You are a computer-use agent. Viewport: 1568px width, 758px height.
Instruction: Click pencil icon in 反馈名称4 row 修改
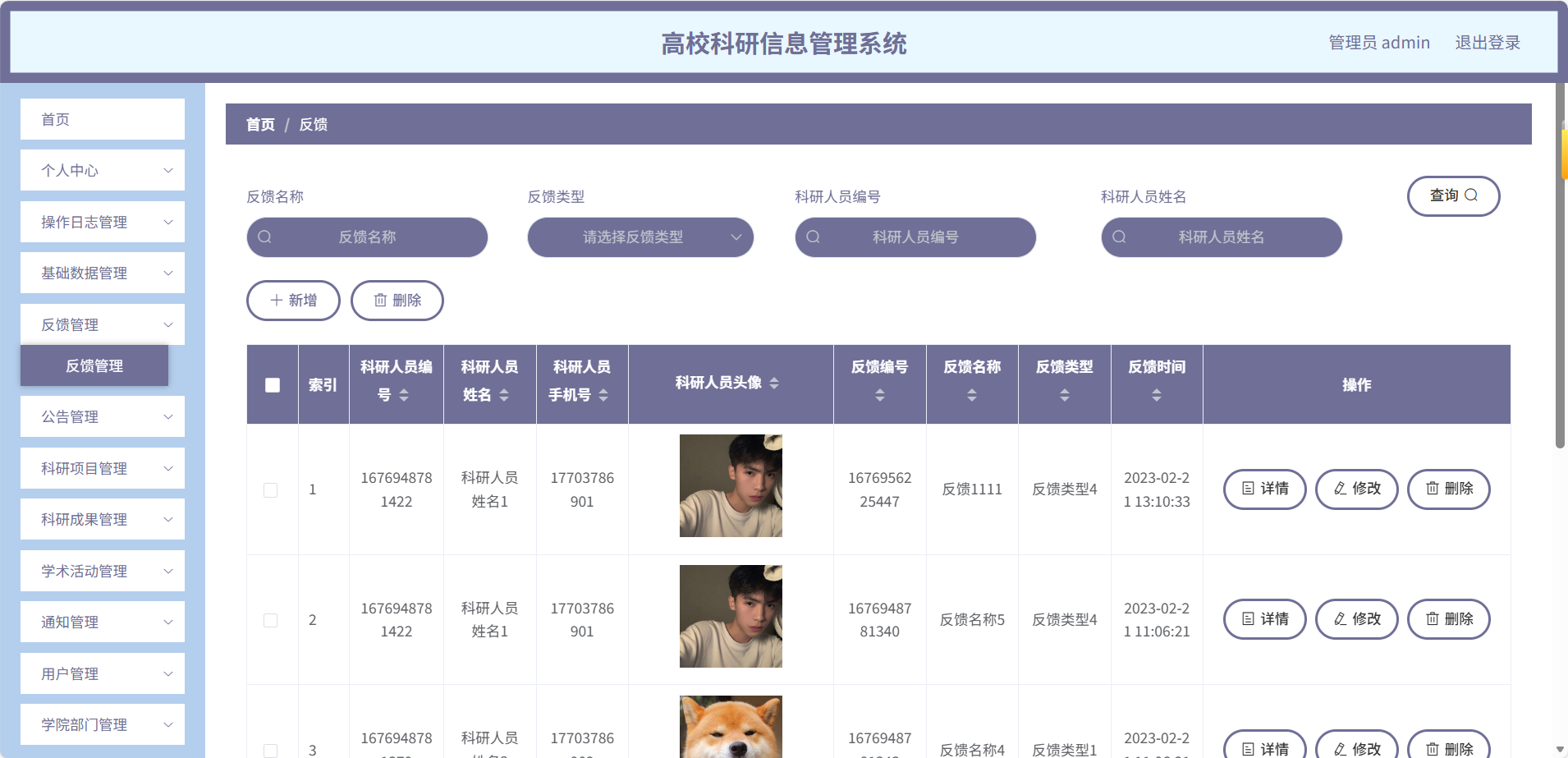(1340, 749)
